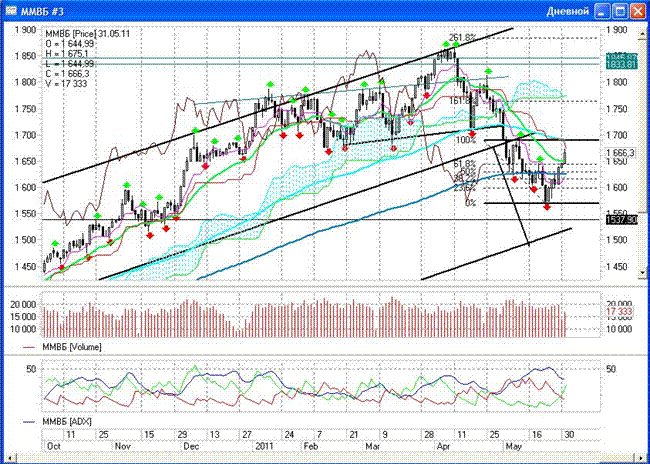Click the ММВБ #3 window title
The height and width of the screenshot is (464, 650).
click(42, 11)
